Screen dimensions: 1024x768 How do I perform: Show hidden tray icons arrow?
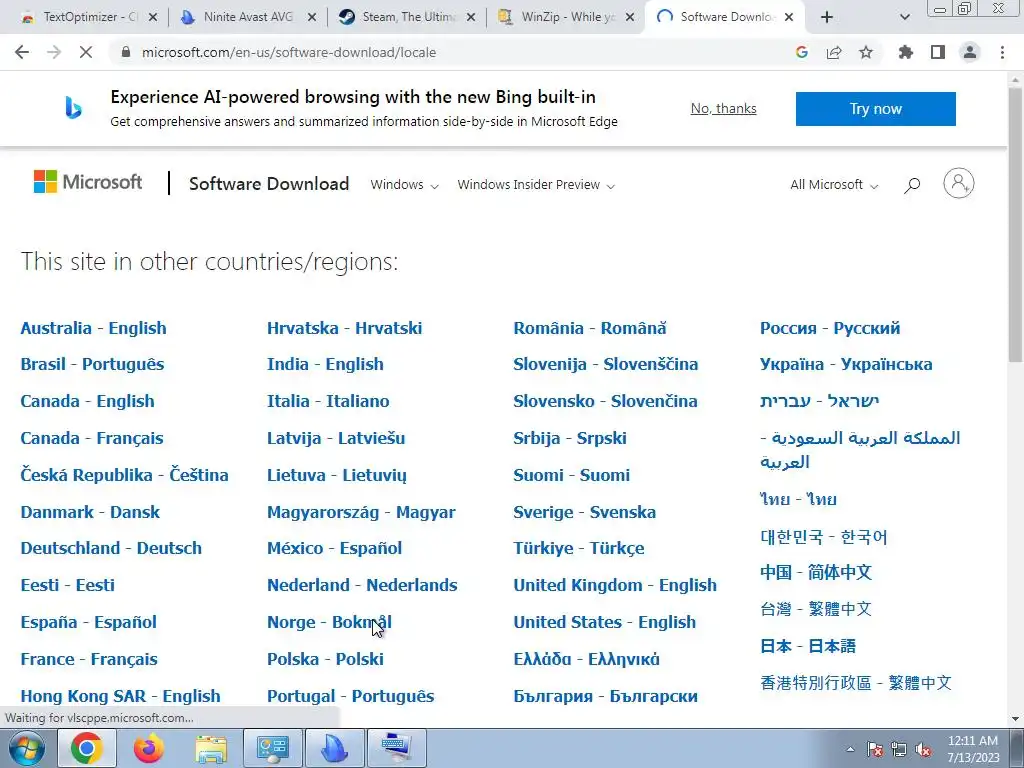point(850,749)
